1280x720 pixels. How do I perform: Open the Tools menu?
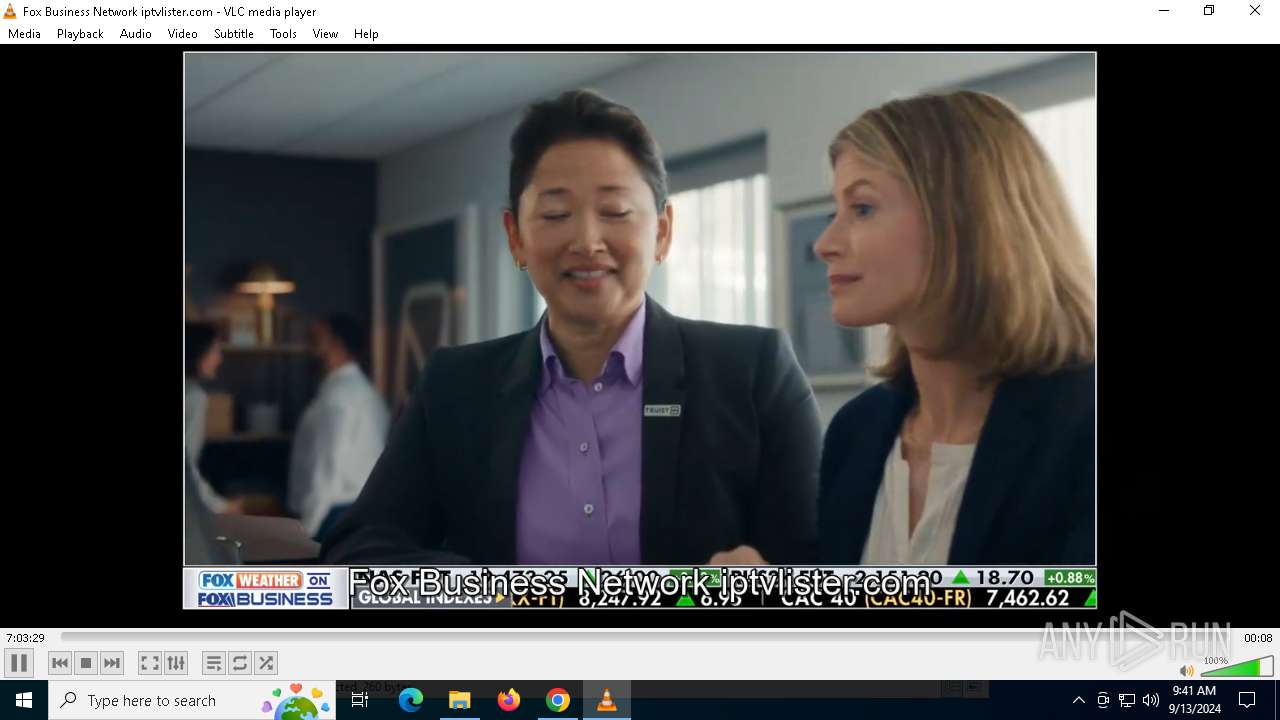click(x=283, y=34)
